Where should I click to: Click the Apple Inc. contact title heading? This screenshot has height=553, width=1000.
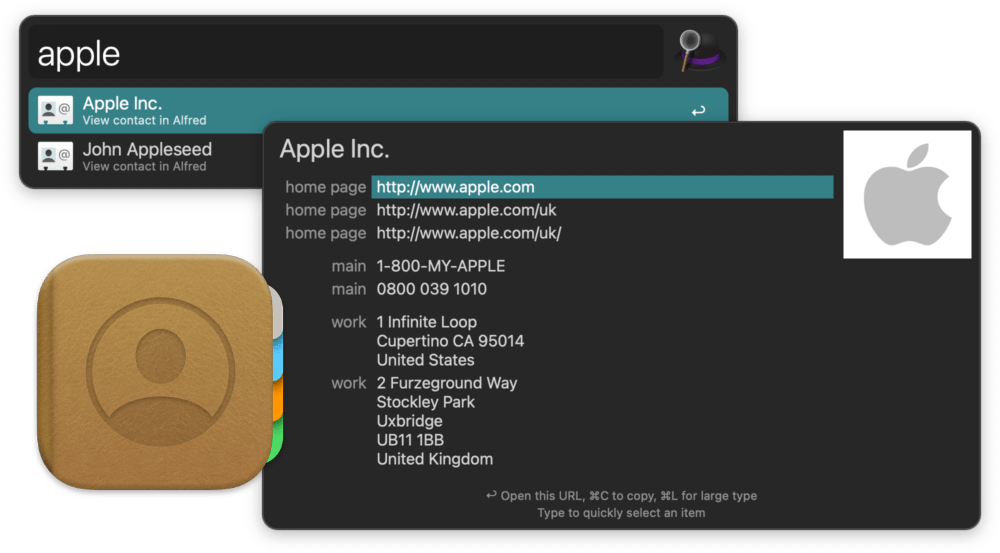pyautogui.click(x=334, y=149)
